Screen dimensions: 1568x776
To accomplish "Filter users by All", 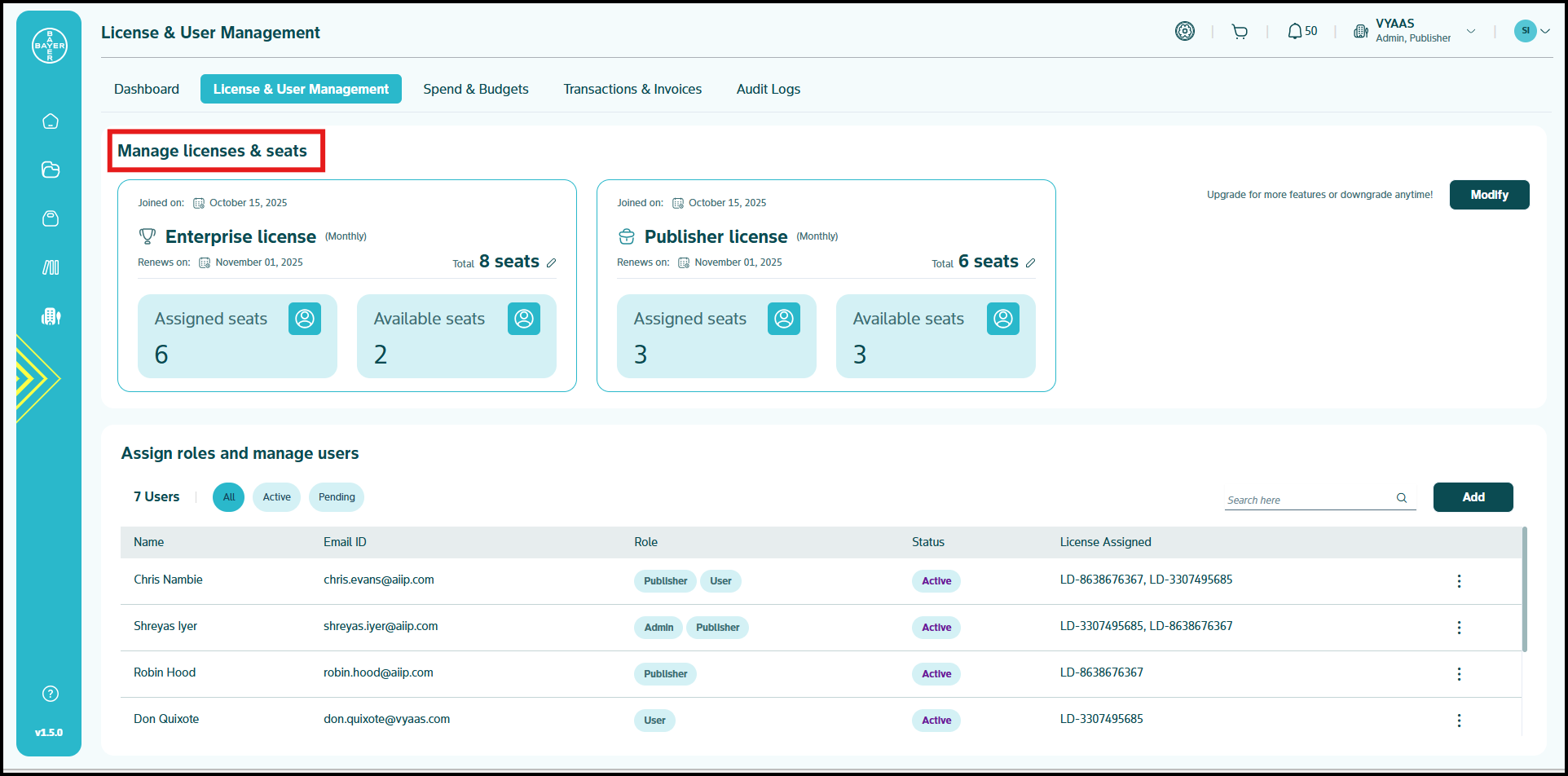I will 228,497.
